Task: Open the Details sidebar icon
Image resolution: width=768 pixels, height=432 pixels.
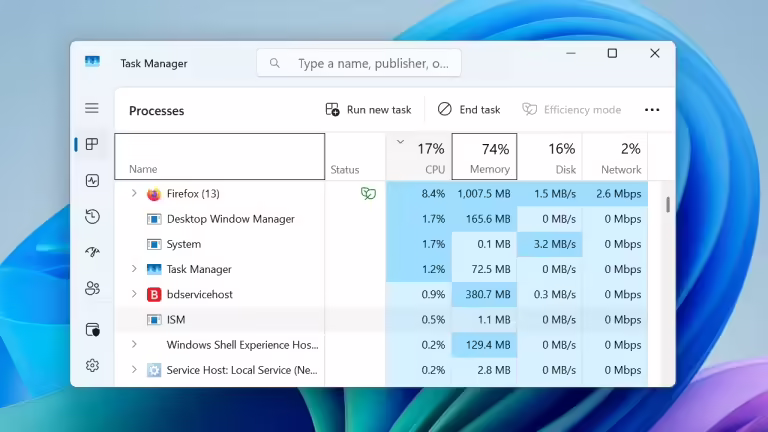Action: point(92,330)
